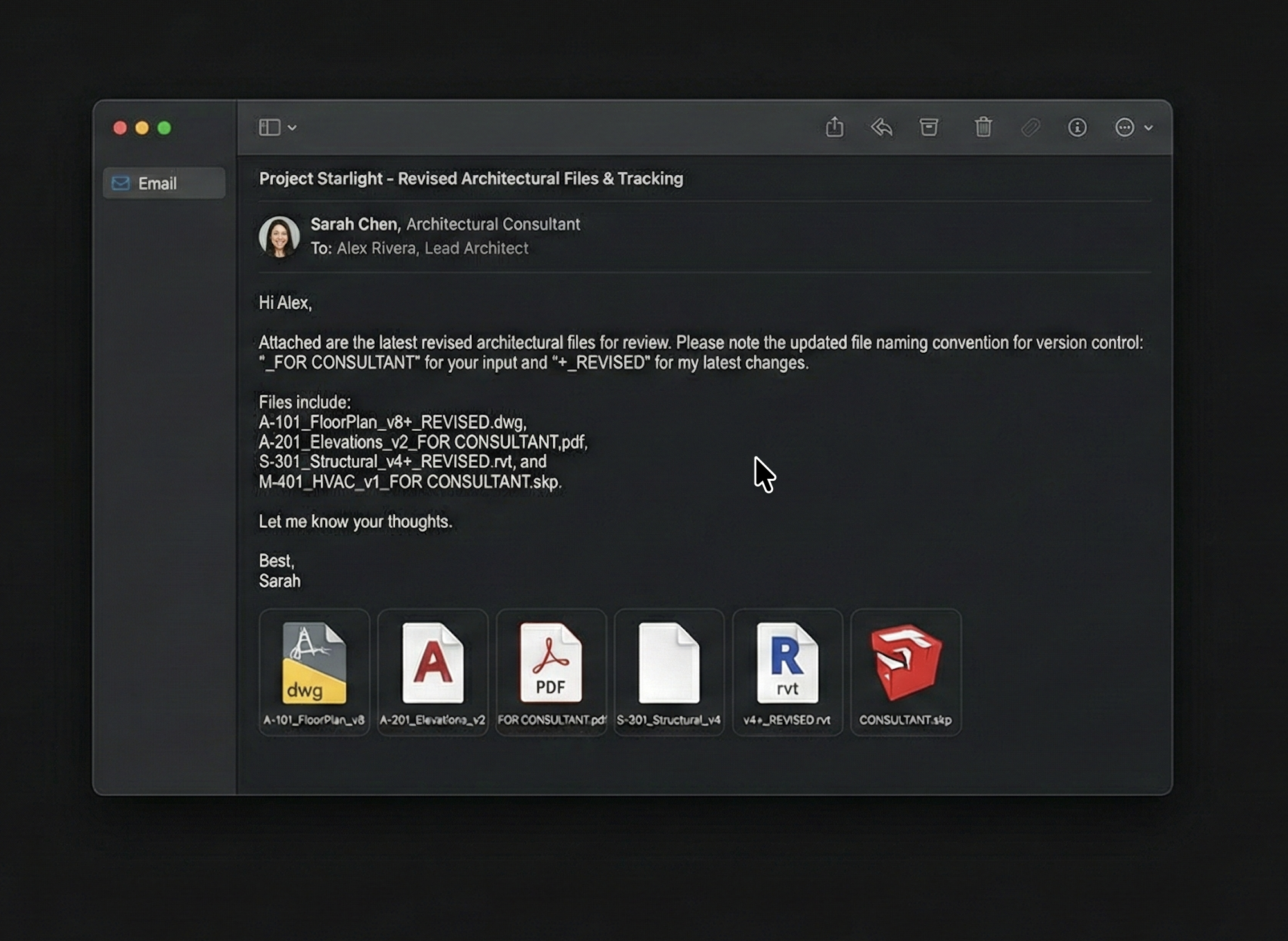This screenshot has width=1288, height=941.
Task: Toggle the sidebar layout icon
Action: pyautogui.click(x=269, y=127)
